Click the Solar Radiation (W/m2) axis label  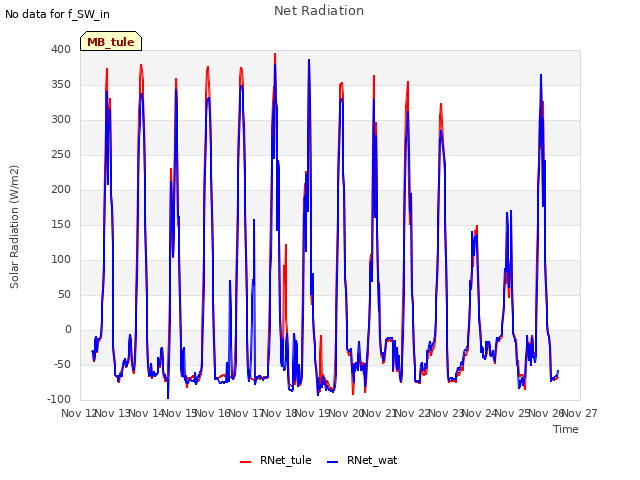tap(14, 227)
